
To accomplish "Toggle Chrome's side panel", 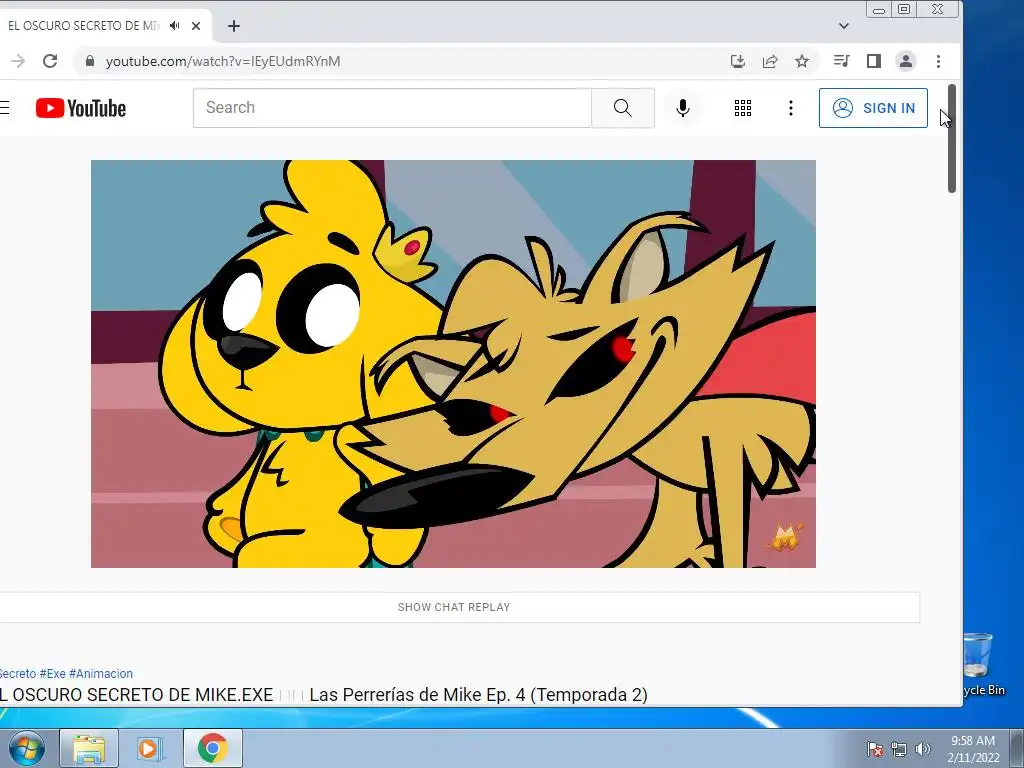I will point(874,61).
